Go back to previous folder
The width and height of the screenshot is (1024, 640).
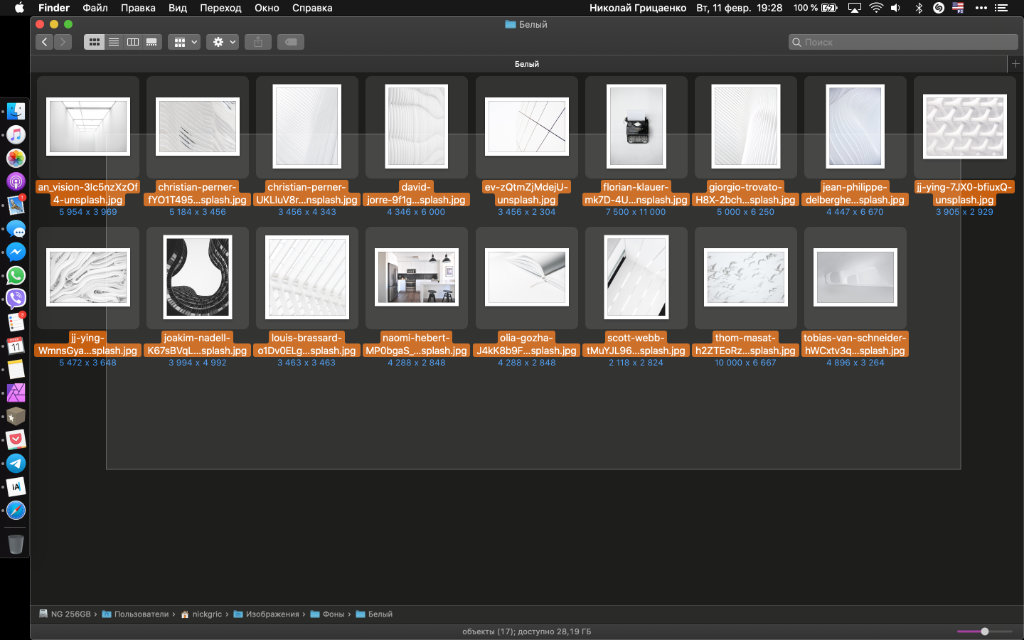click(x=45, y=42)
